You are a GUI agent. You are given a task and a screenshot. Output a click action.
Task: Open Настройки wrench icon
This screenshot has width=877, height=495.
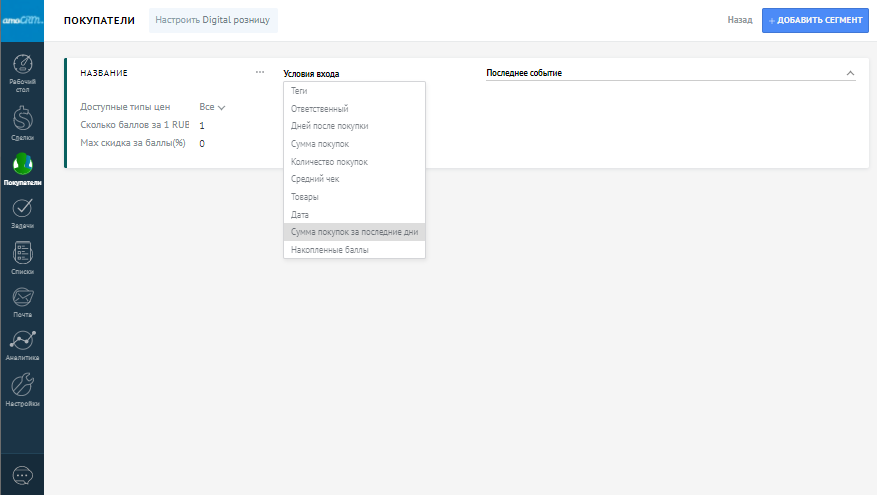(22, 389)
